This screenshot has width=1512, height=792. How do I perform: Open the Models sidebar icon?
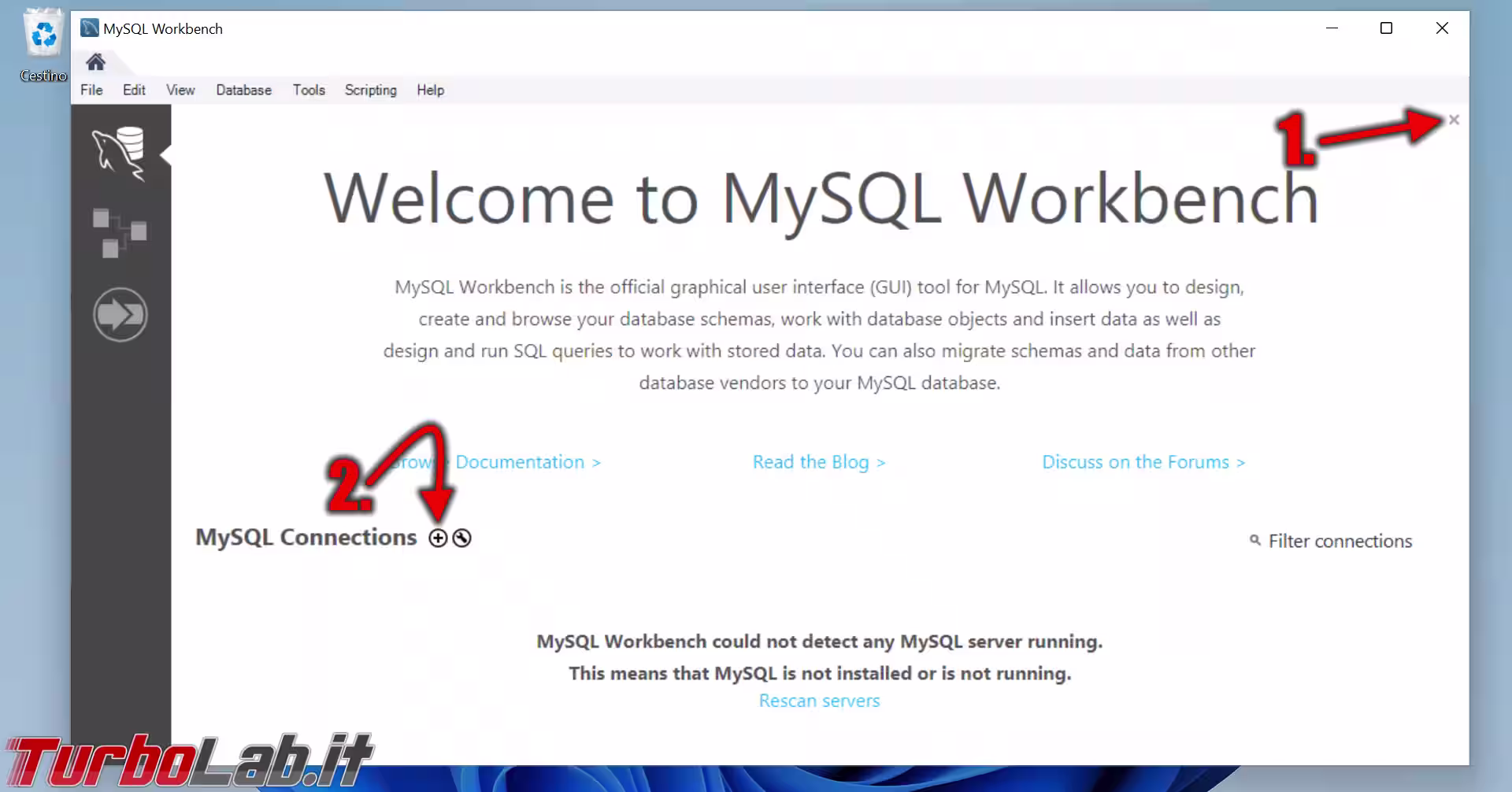(120, 233)
